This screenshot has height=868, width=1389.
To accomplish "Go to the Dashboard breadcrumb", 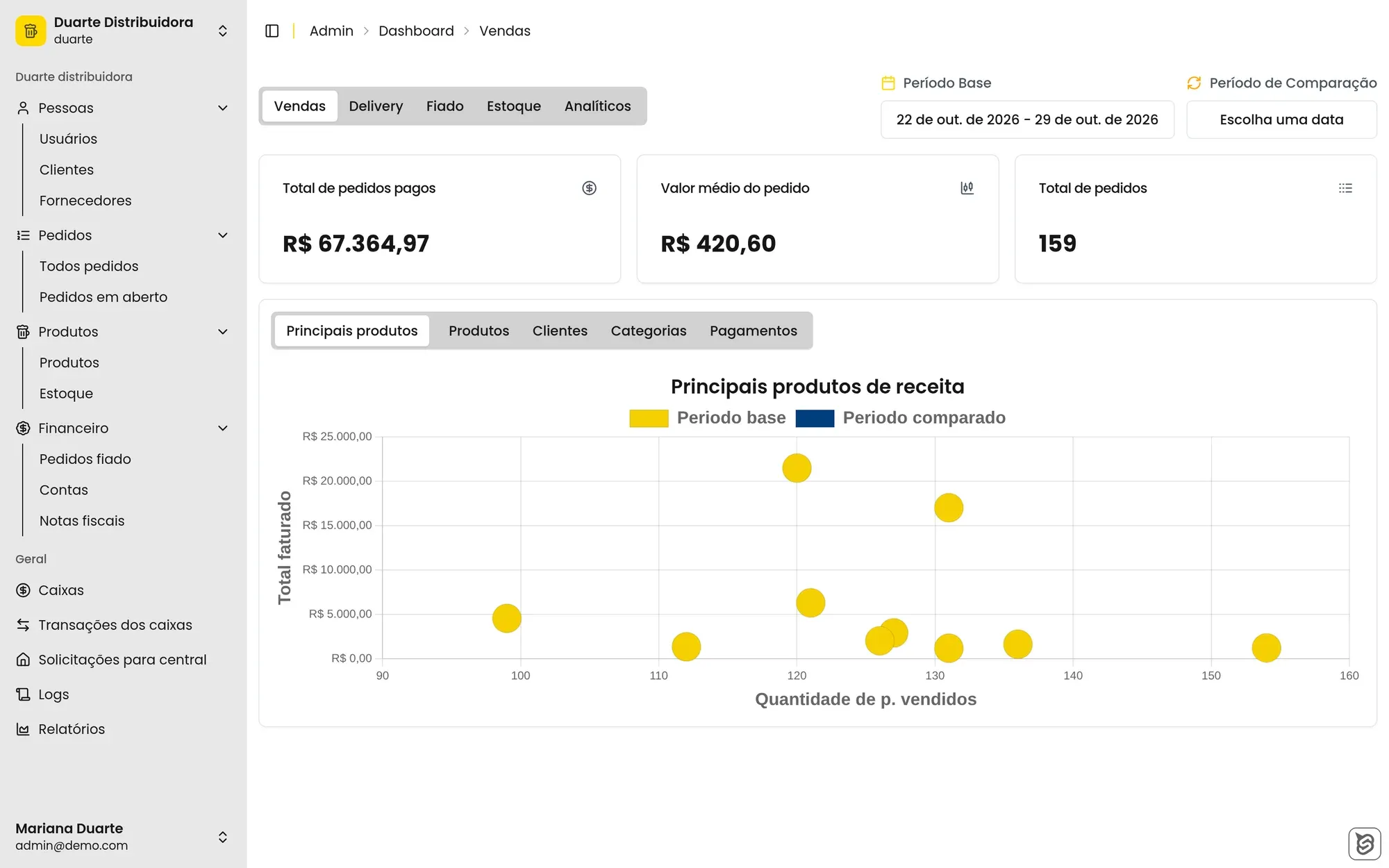I will (x=416, y=31).
